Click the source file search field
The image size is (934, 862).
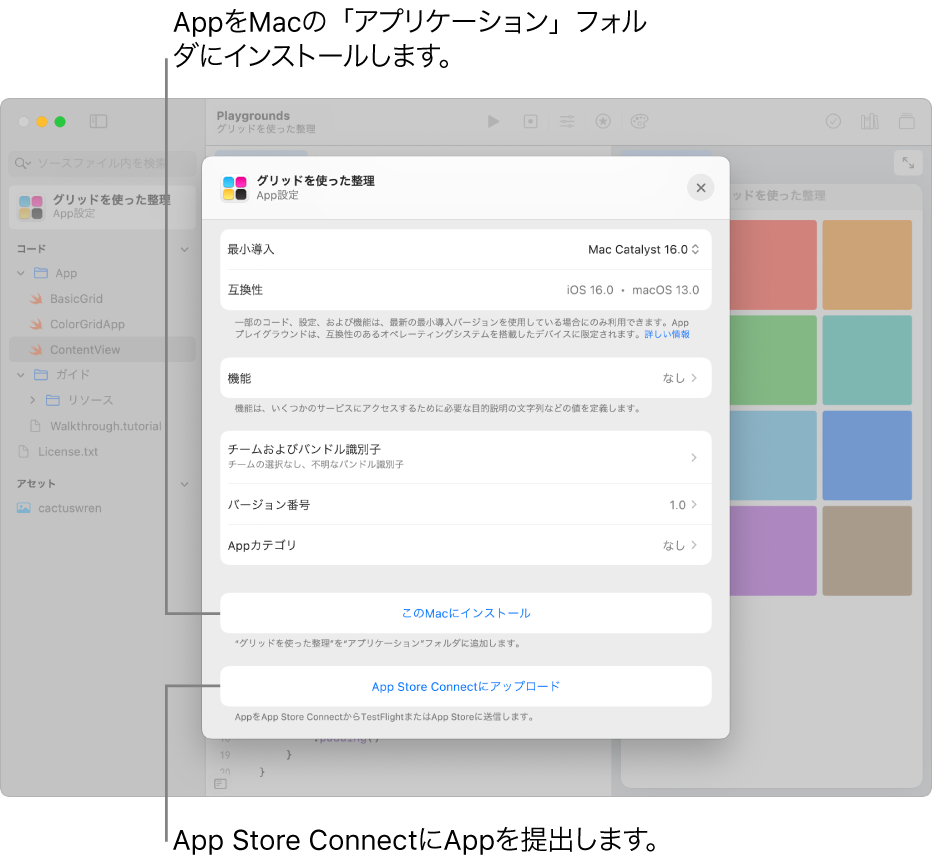(x=102, y=163)
